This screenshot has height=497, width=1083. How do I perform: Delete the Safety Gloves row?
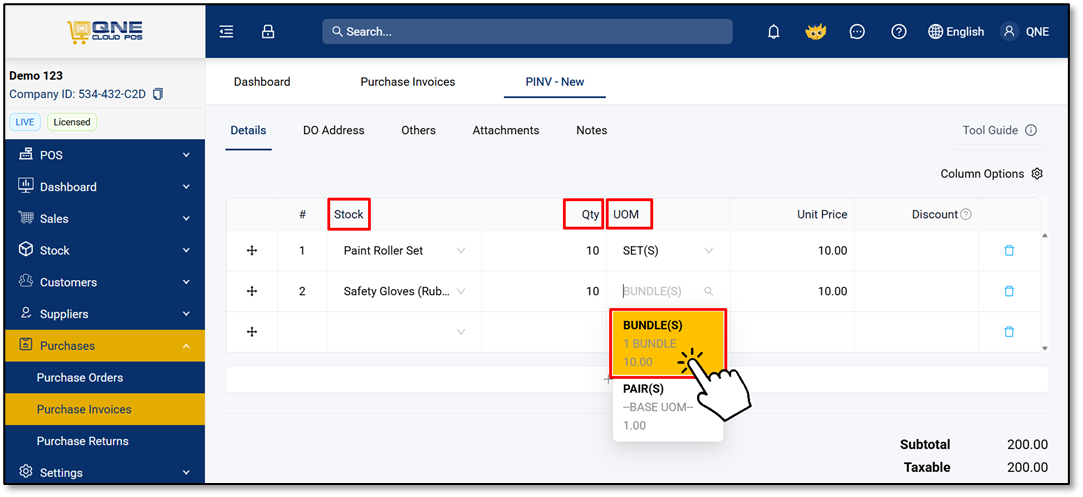click(1009, 291)
